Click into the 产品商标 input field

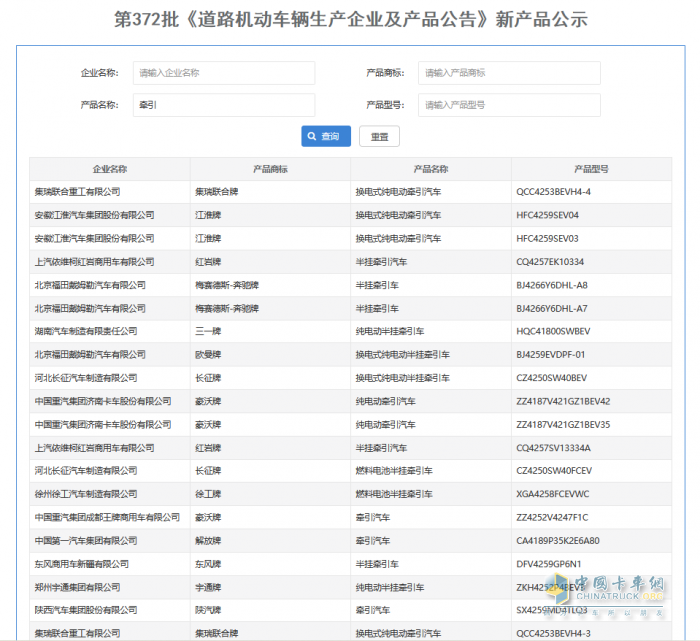click(x=508, y=73)
